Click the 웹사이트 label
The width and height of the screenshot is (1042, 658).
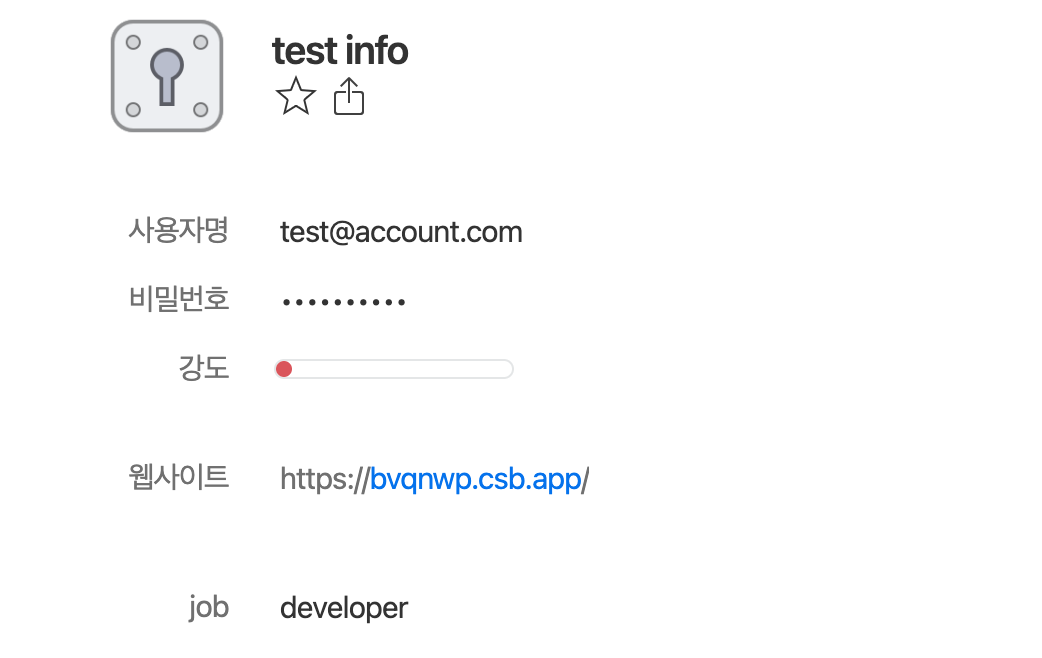coord(179,477)
